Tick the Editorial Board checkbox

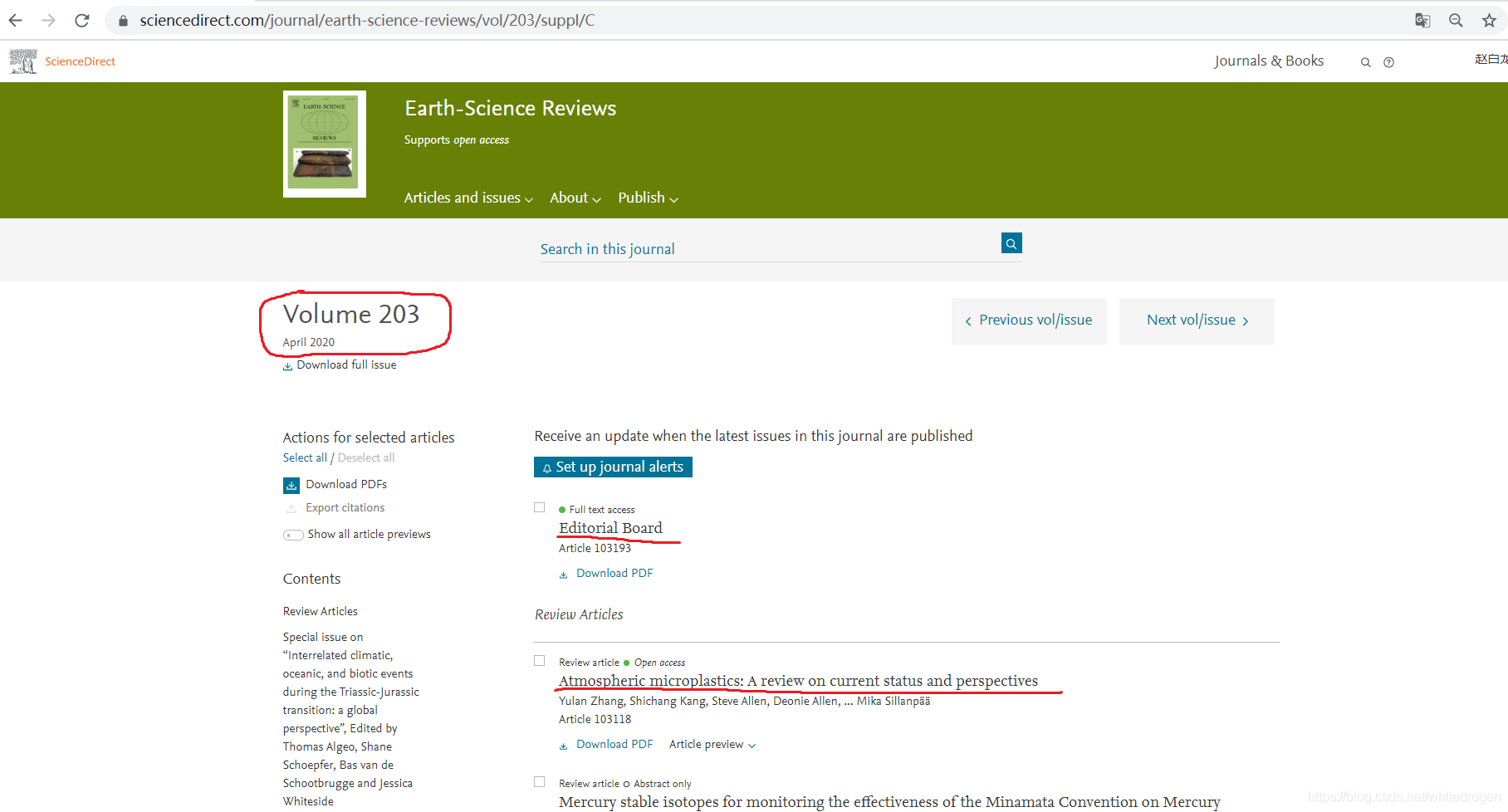pos(540,507)
